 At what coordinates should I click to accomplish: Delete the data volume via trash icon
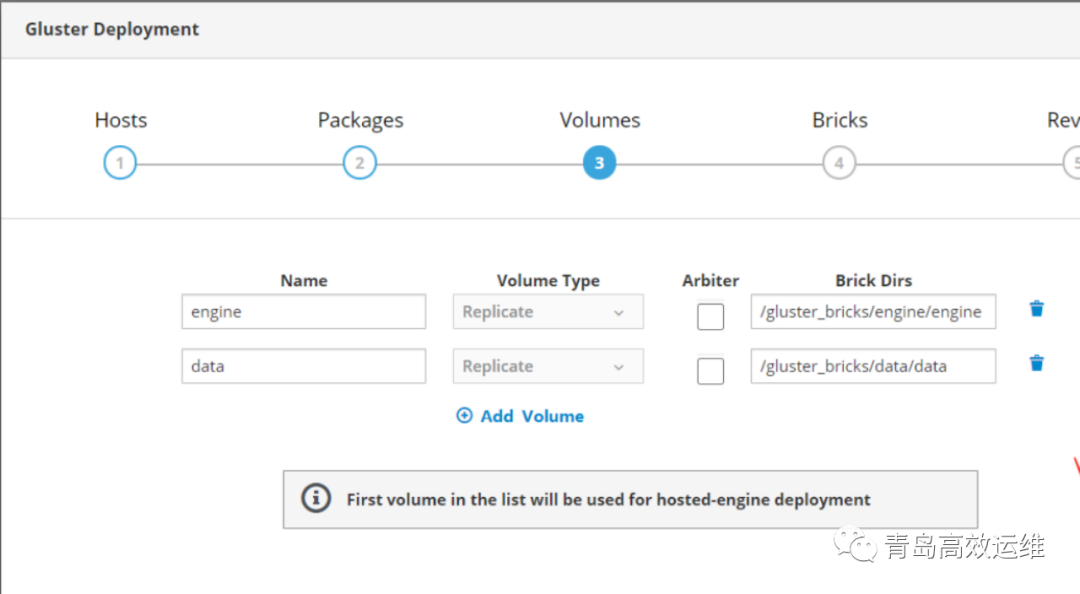1037,363
